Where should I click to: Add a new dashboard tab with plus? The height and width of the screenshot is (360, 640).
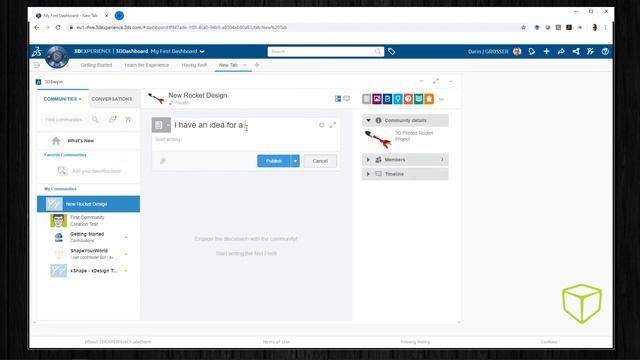pos(257,65)
